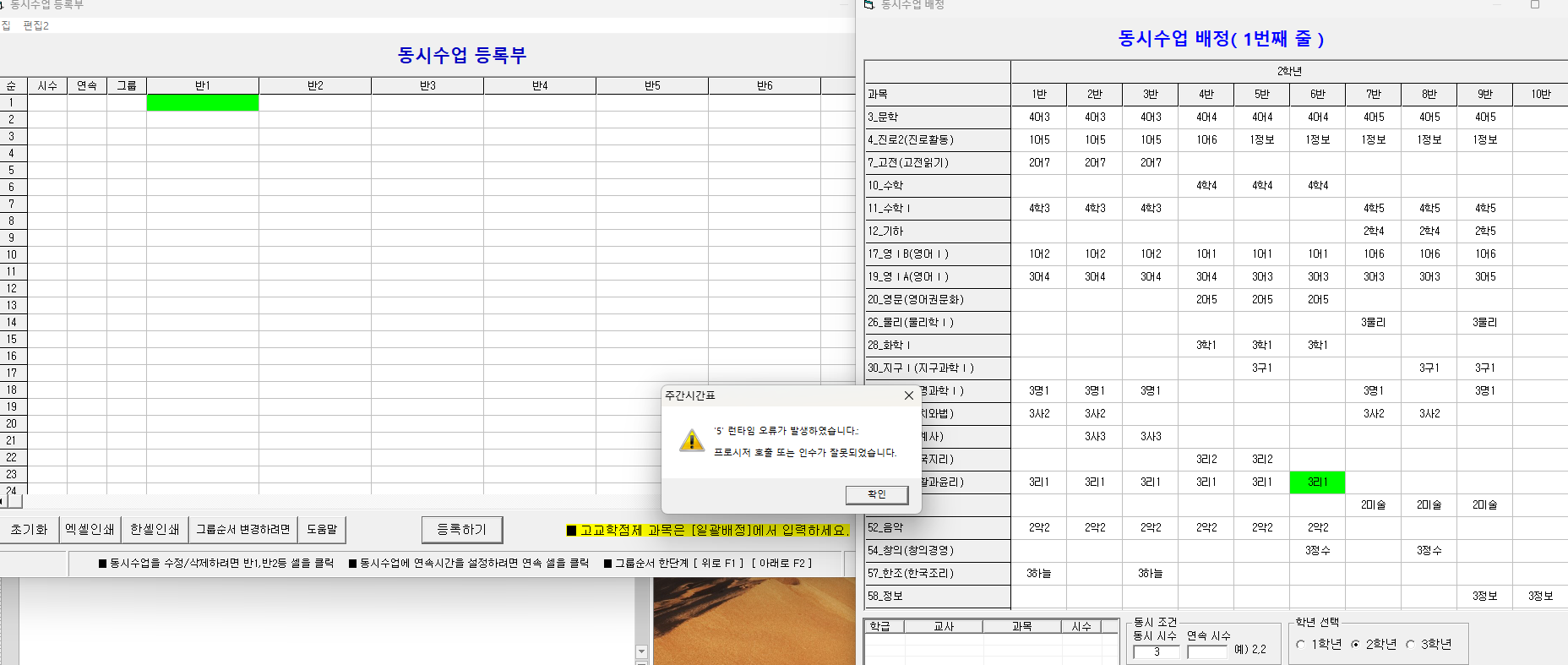This screenshot has width=1568, height=665.
Task: Click the 교사 header in bottom-left list
Action: coord(944,626)
